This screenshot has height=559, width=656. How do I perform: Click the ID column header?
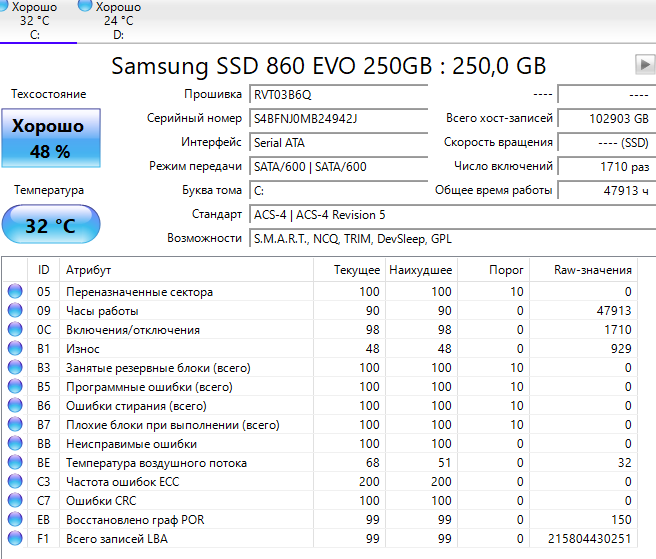click(44, 270)
